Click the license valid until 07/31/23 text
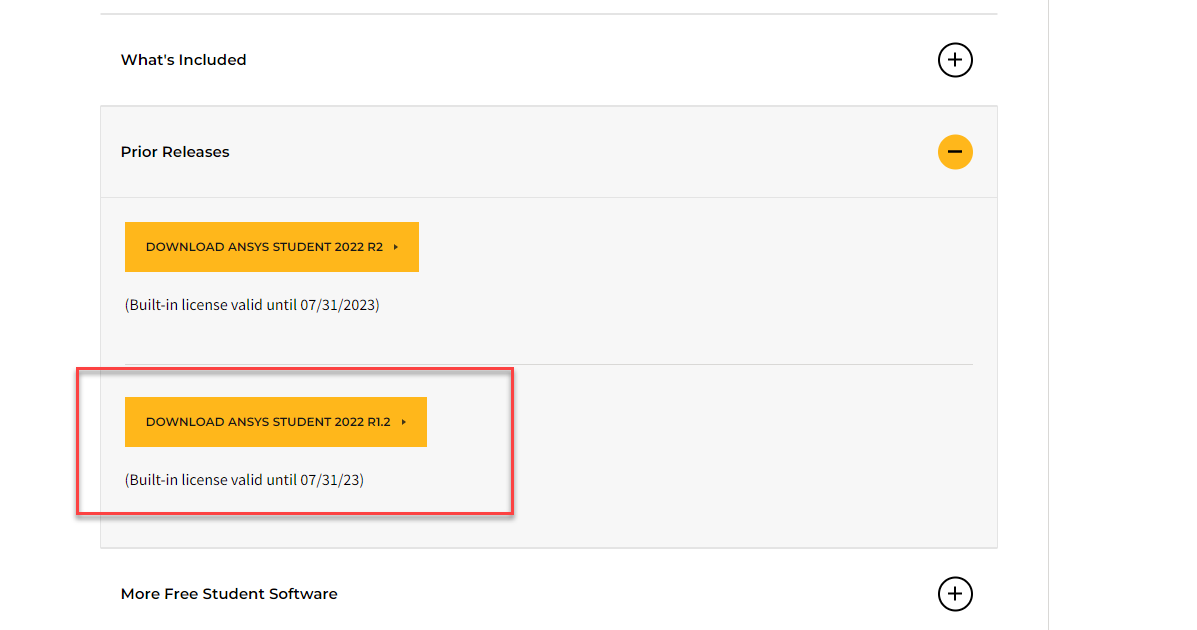The height and width of the screenshot is (630, 1197). pos(244,480)
